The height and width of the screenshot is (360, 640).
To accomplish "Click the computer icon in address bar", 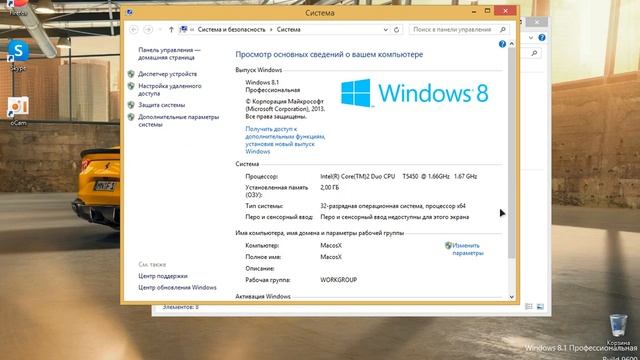I will 183,29.
